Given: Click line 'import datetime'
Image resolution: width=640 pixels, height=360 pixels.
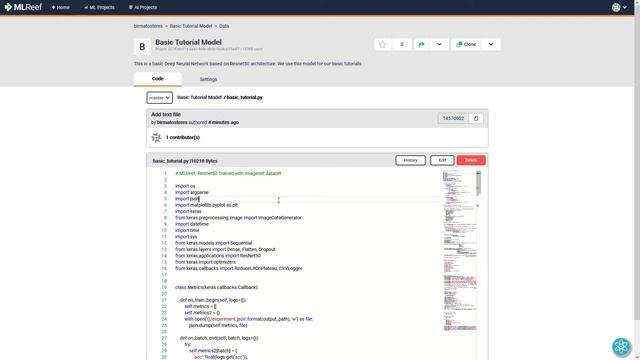Looking at the screenshot, I should pos(192,224).
